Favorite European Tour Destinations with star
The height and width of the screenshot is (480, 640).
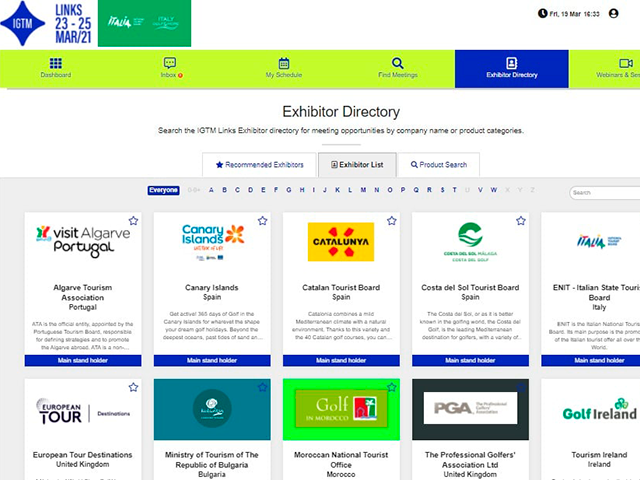133,387
